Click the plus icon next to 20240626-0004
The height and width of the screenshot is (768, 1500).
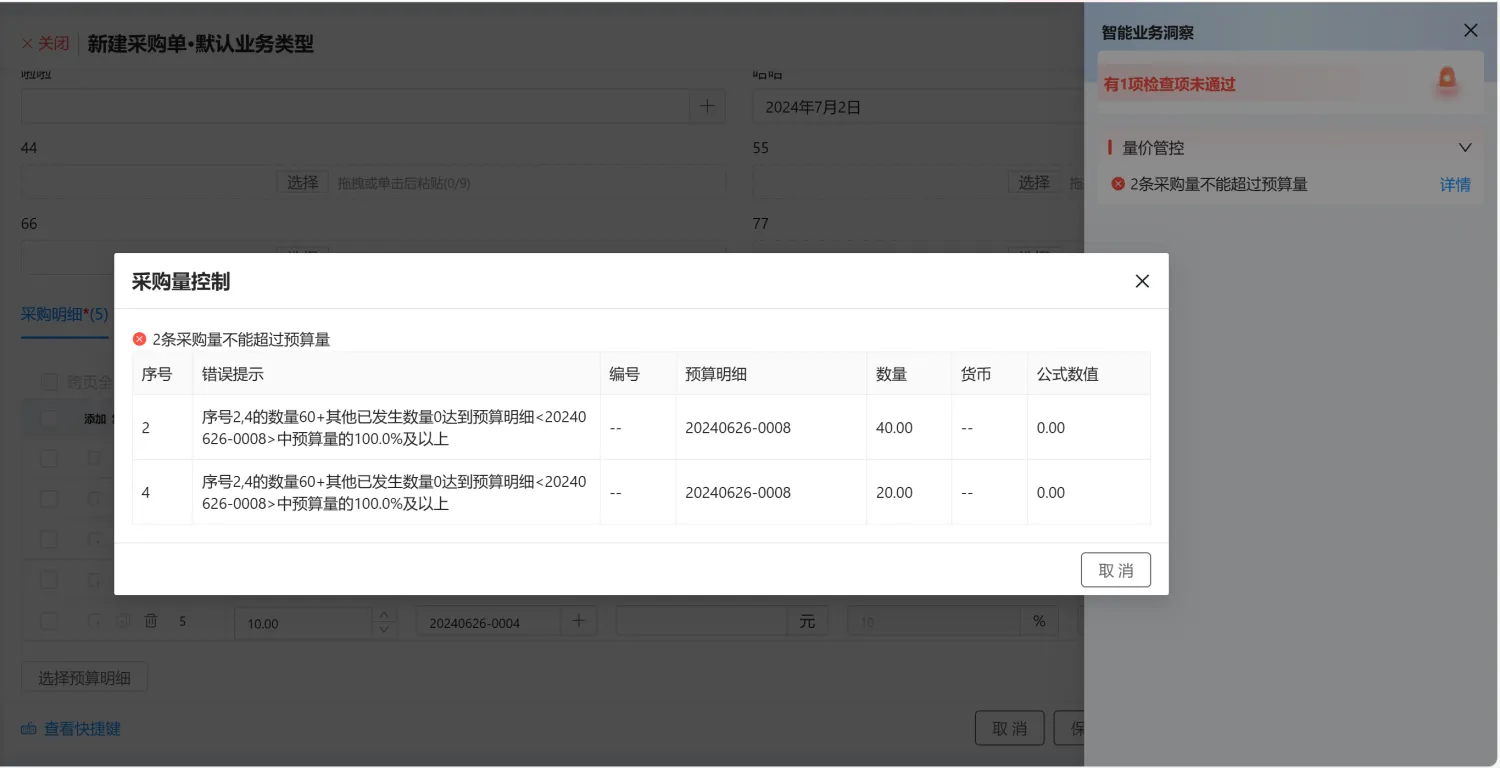(578, 621)
